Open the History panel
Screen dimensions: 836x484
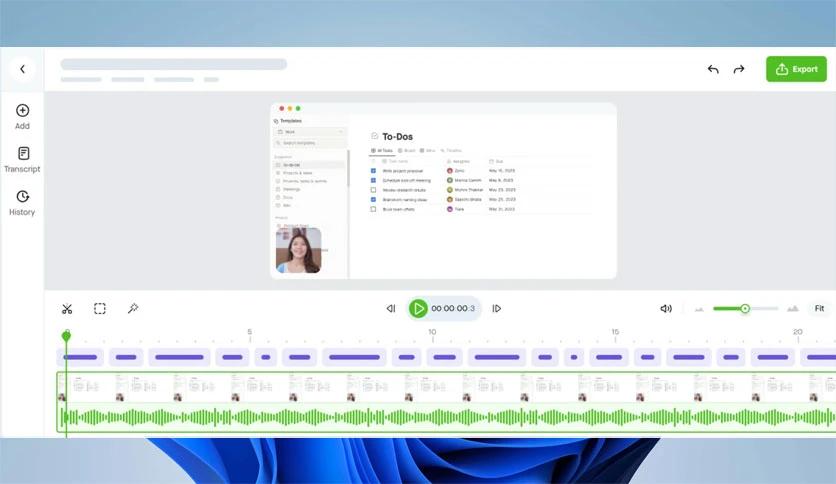[22, 202]
